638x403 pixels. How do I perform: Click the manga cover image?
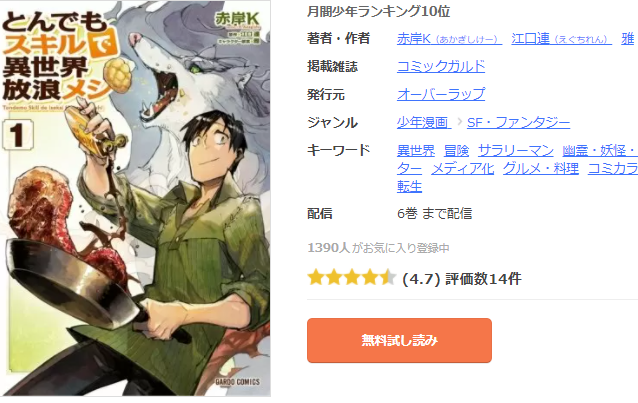pyautogui.click(x=135, y=198)
